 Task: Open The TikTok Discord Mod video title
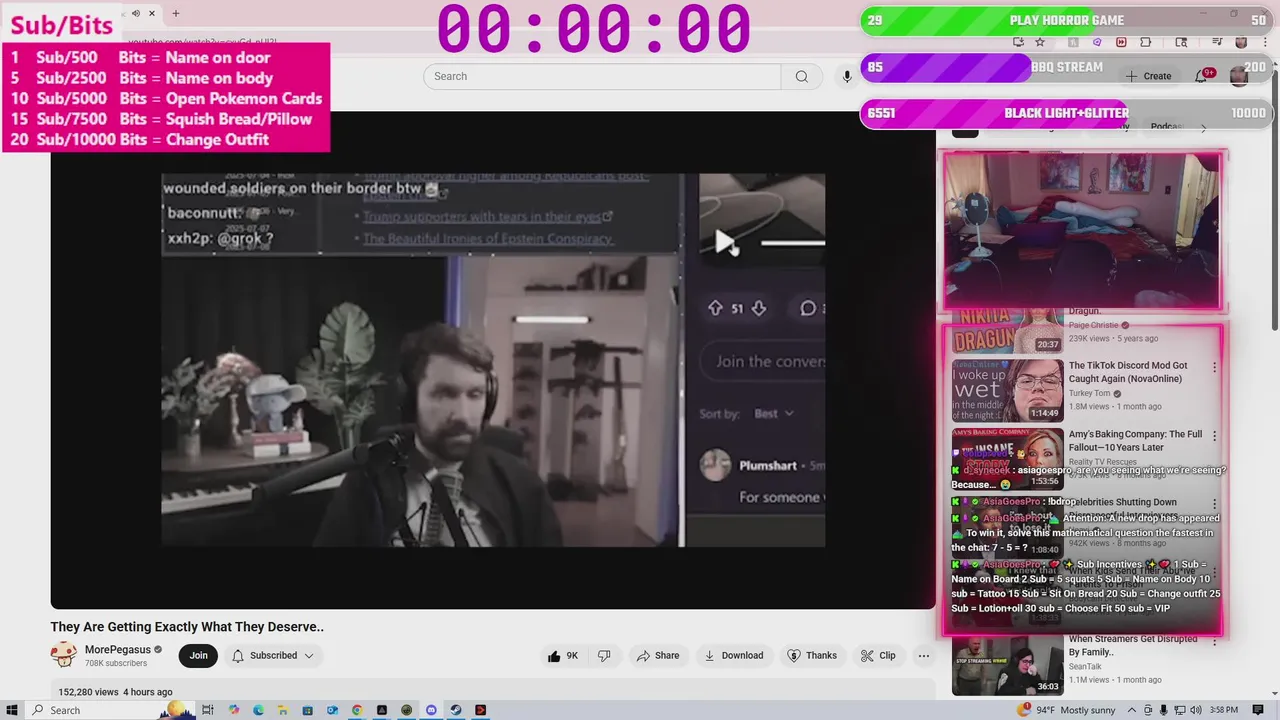coord(1128,372)
